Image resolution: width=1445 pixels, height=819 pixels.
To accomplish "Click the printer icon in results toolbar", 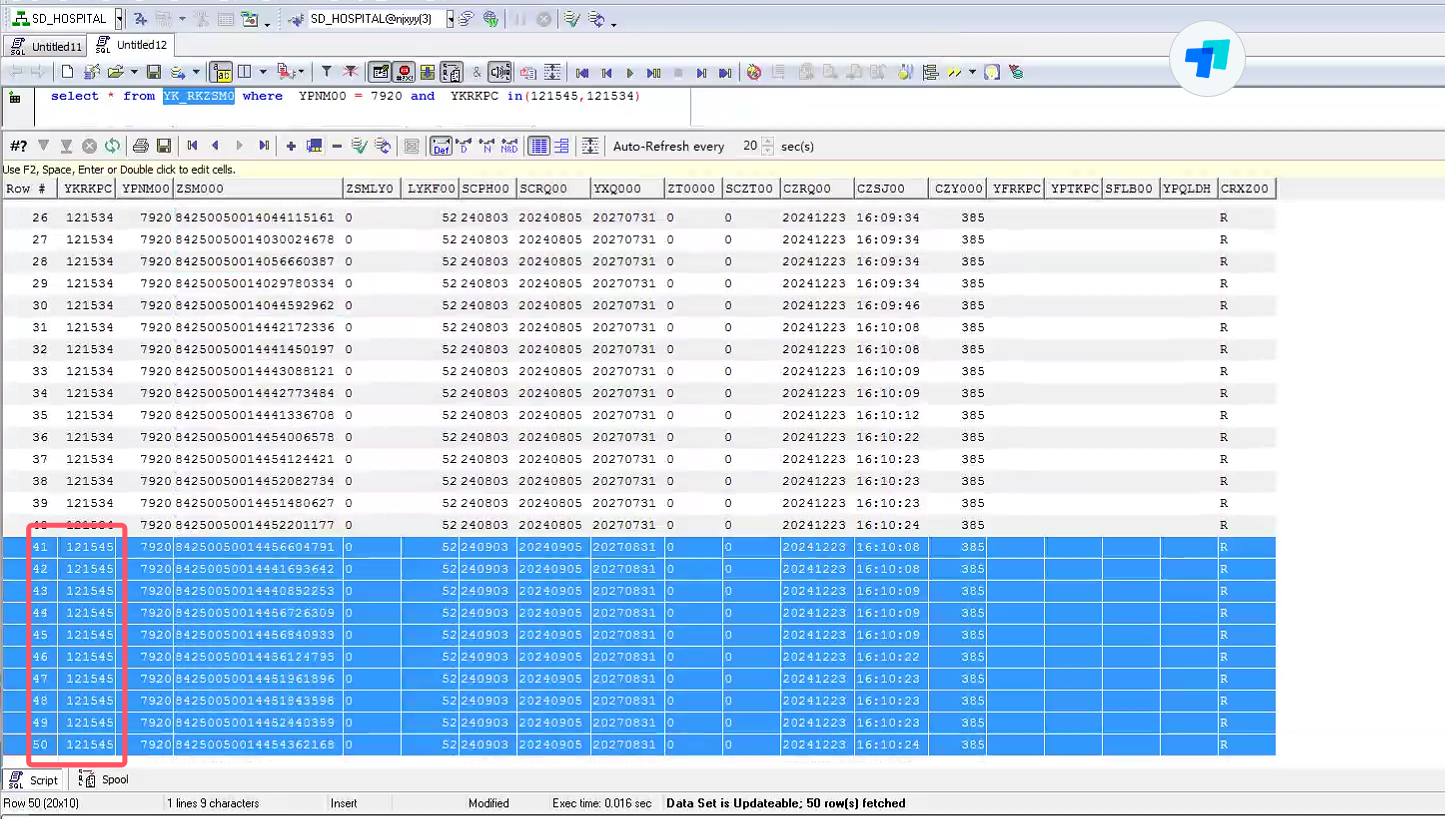I will [x=141, y=146].
